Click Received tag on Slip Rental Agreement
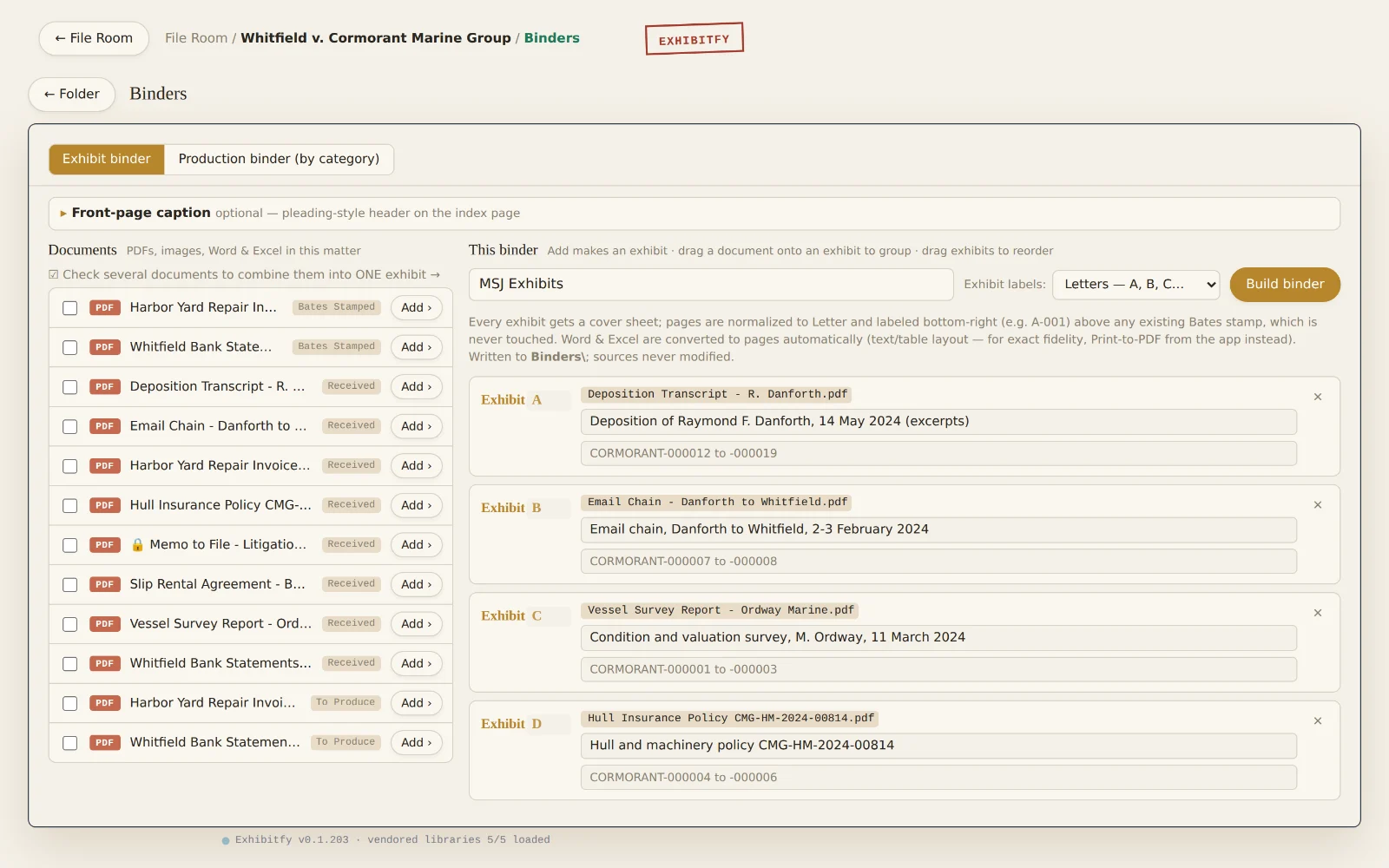This screenshot has height=868, width=1389. pos(351,584)
